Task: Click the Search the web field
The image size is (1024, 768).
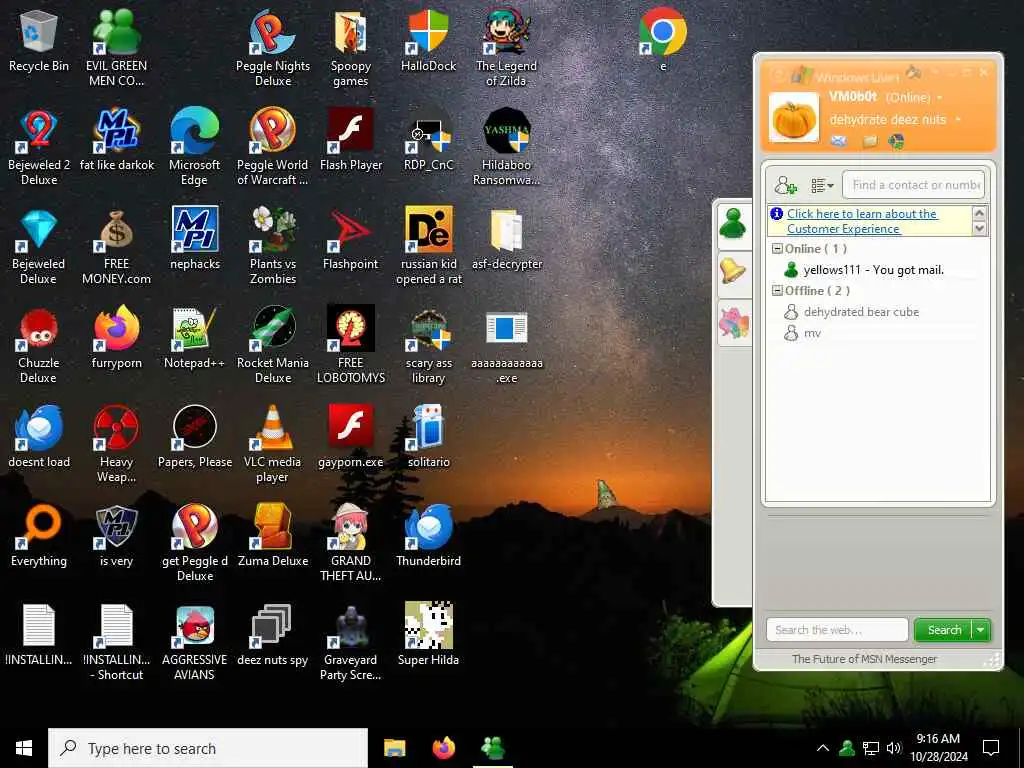Action: [837, 630]
